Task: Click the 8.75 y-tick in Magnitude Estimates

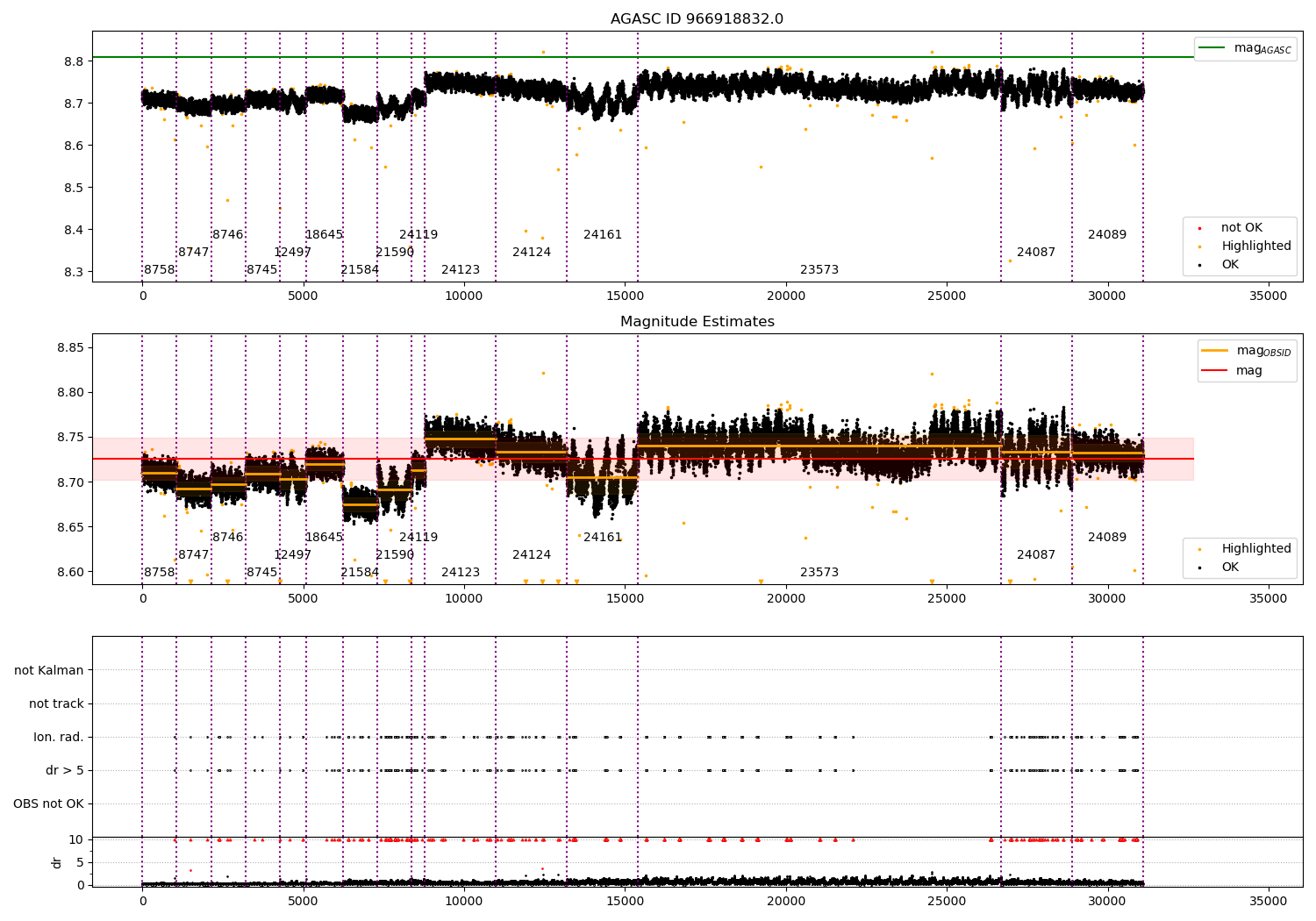Action: point(70,438)
